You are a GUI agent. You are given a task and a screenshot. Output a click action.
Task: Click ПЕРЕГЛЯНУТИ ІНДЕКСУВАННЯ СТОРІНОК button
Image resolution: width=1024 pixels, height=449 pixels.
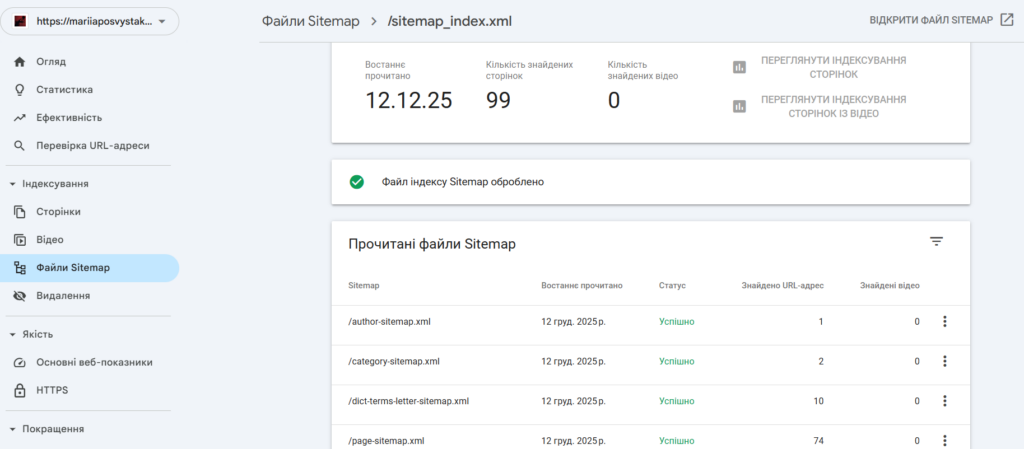pos(832,67)
